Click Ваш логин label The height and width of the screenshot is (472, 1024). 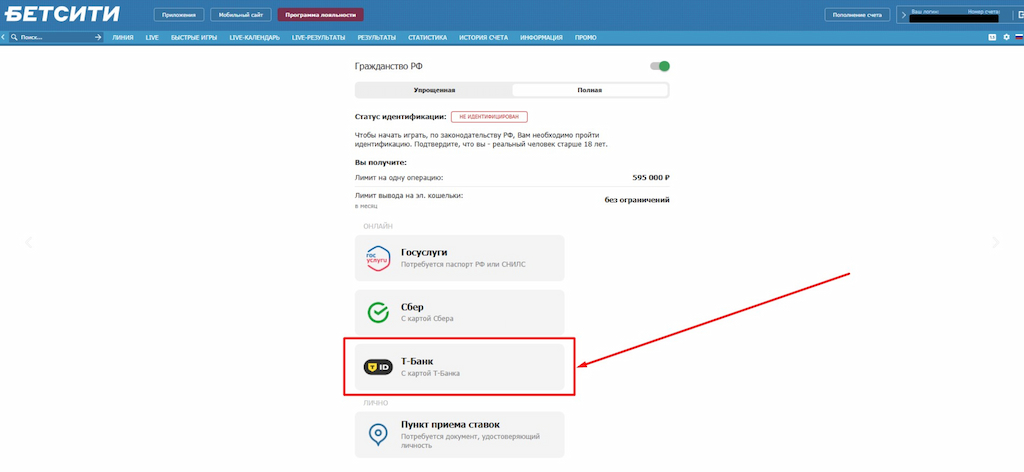[x=925, y=11]
